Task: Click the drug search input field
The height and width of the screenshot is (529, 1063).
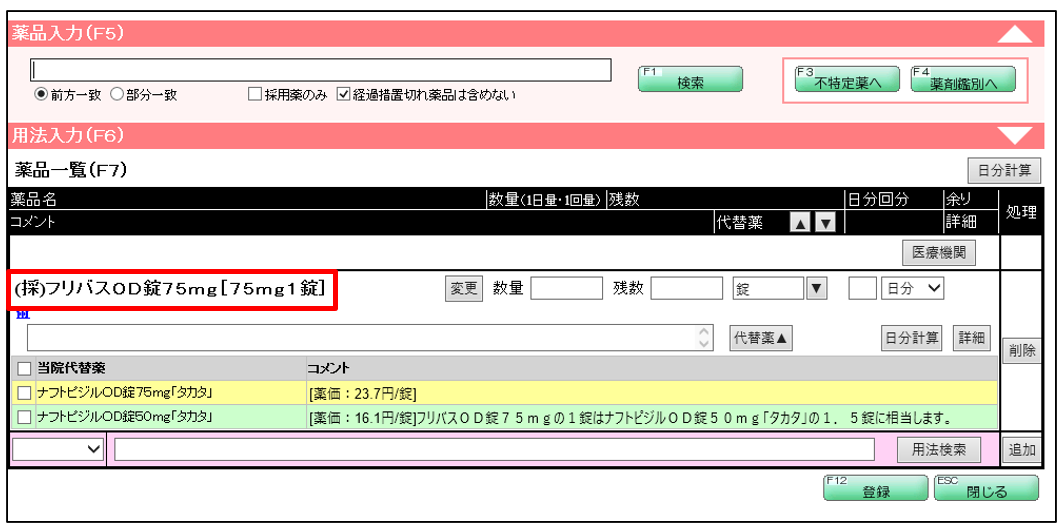Action: pyautogui.click(x=321, y=70)
